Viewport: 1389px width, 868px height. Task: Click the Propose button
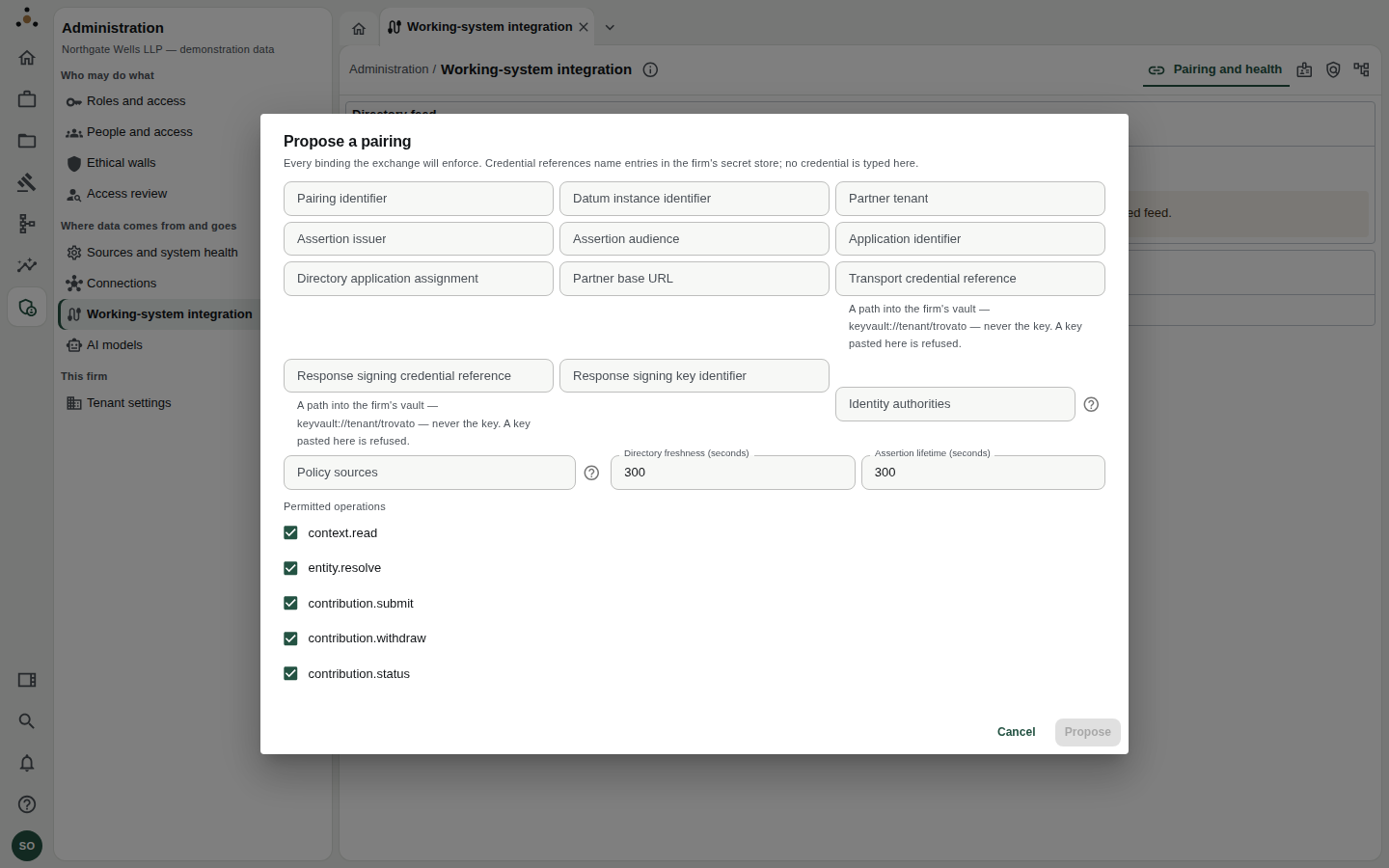point(1088,732)
